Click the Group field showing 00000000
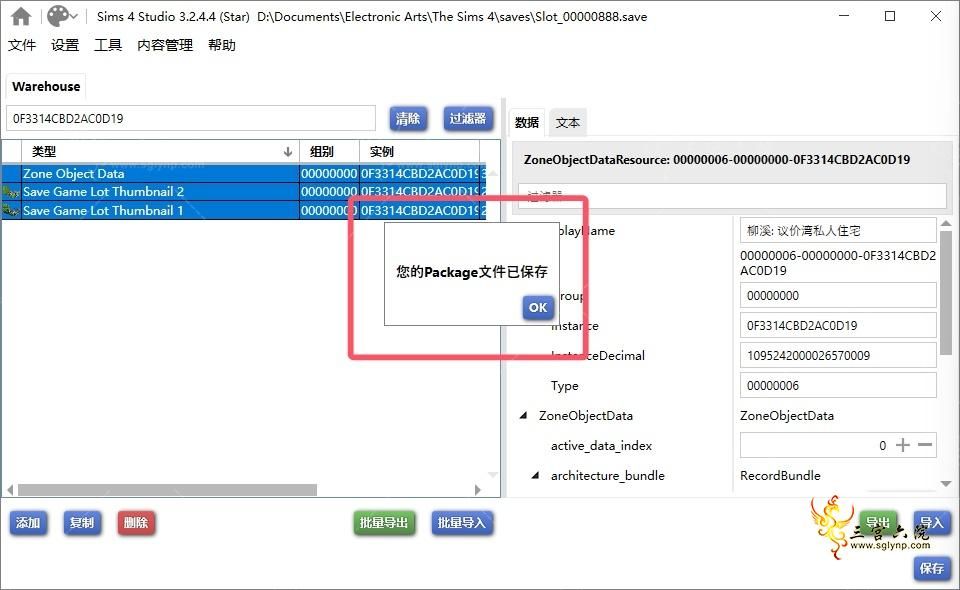The image size is (960, 590). pyautogui.click(x=838, y=295)
